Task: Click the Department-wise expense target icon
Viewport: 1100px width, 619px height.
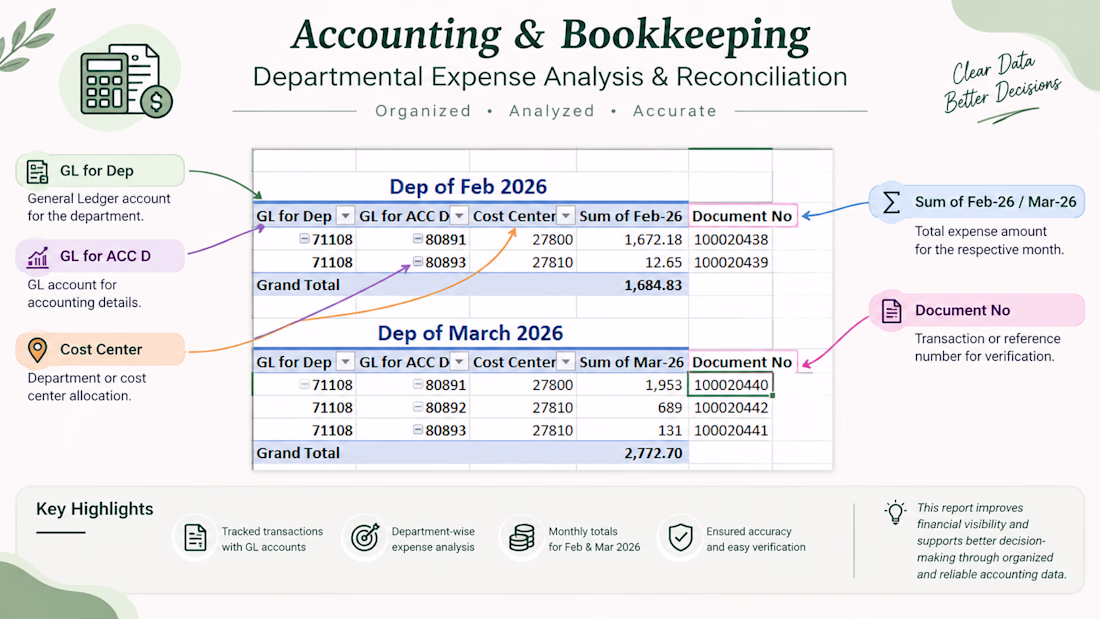Action: pyautogui.click(x=365, y=538)
